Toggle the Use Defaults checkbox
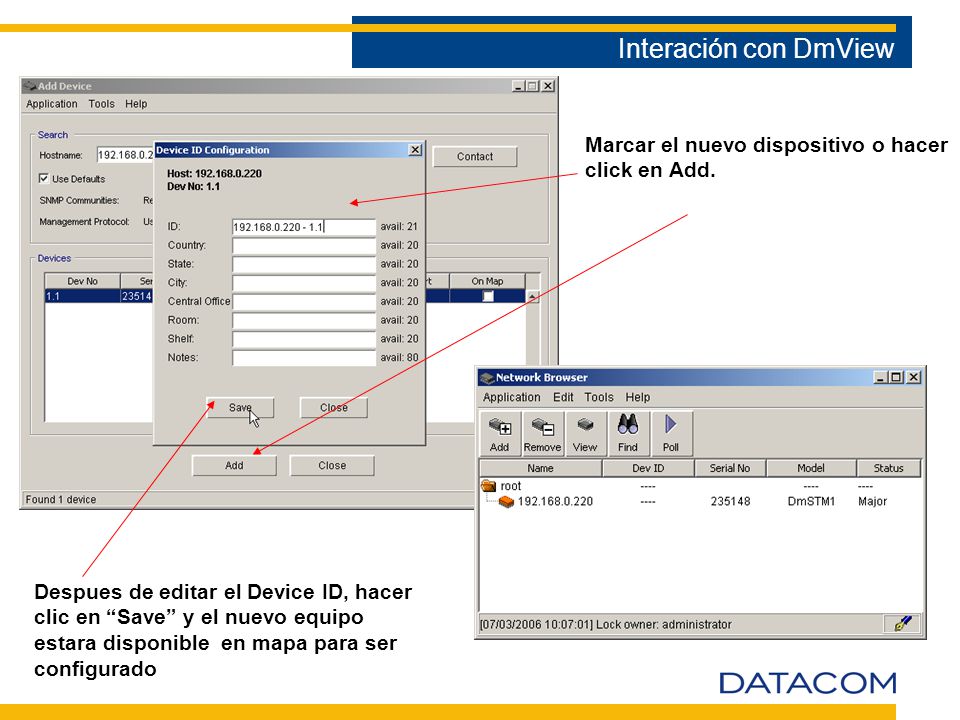This screenshot has width=960, height=720. [x=43, y=178]
